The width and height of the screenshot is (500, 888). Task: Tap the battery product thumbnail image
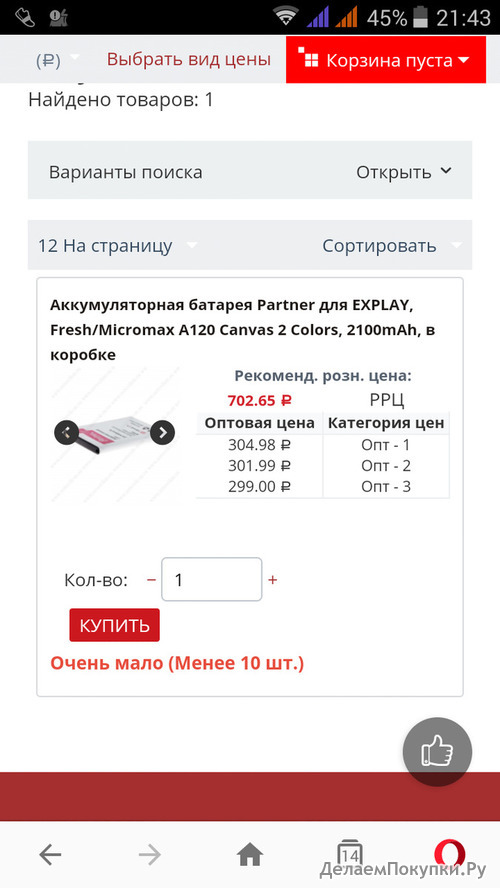click(115, 435)
